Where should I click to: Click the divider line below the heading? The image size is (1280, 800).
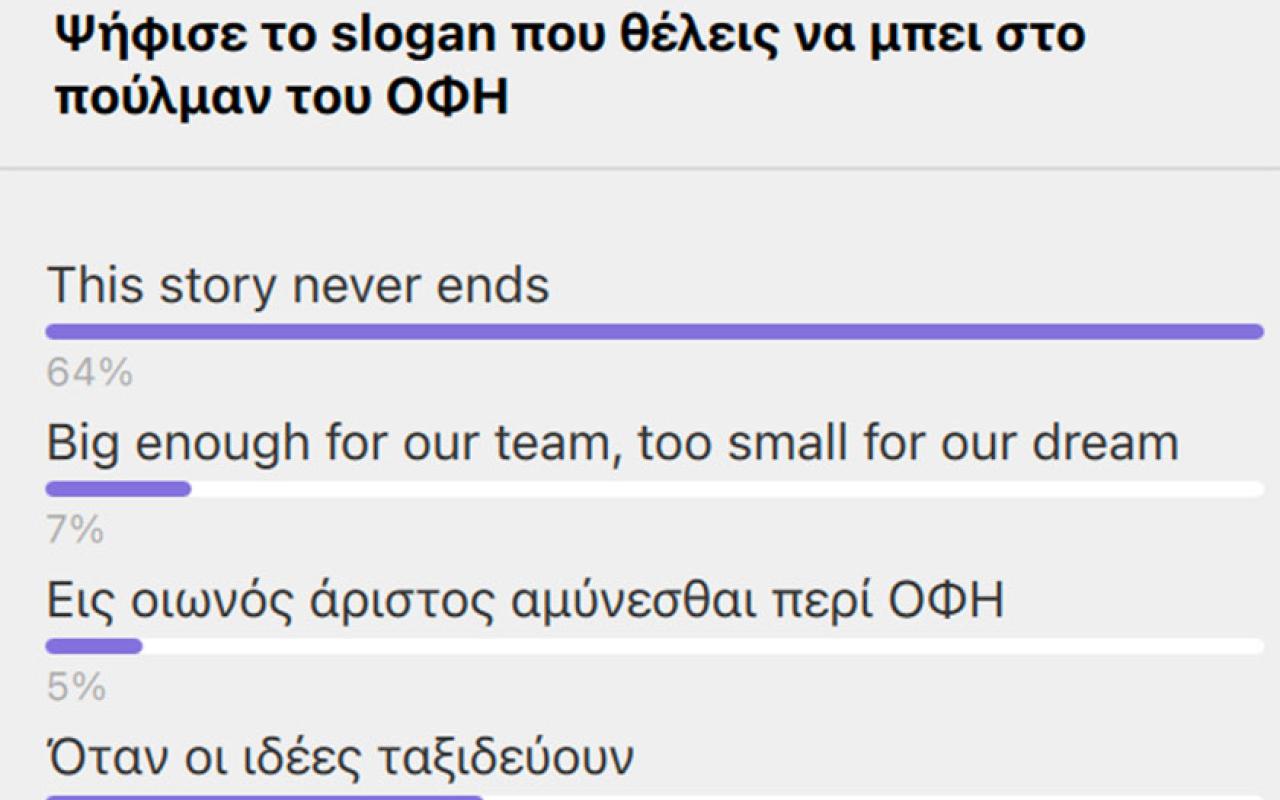coord(640,168)
